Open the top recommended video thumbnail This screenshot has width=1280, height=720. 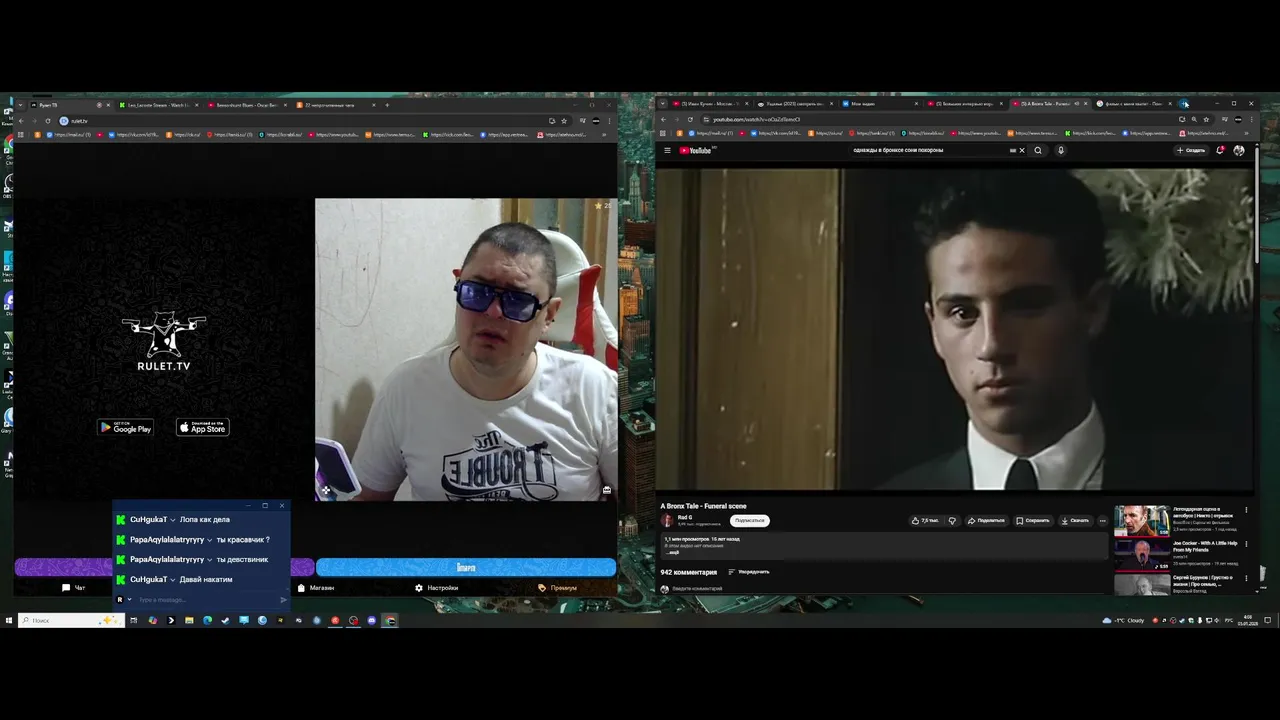[x=1142, y=522]
